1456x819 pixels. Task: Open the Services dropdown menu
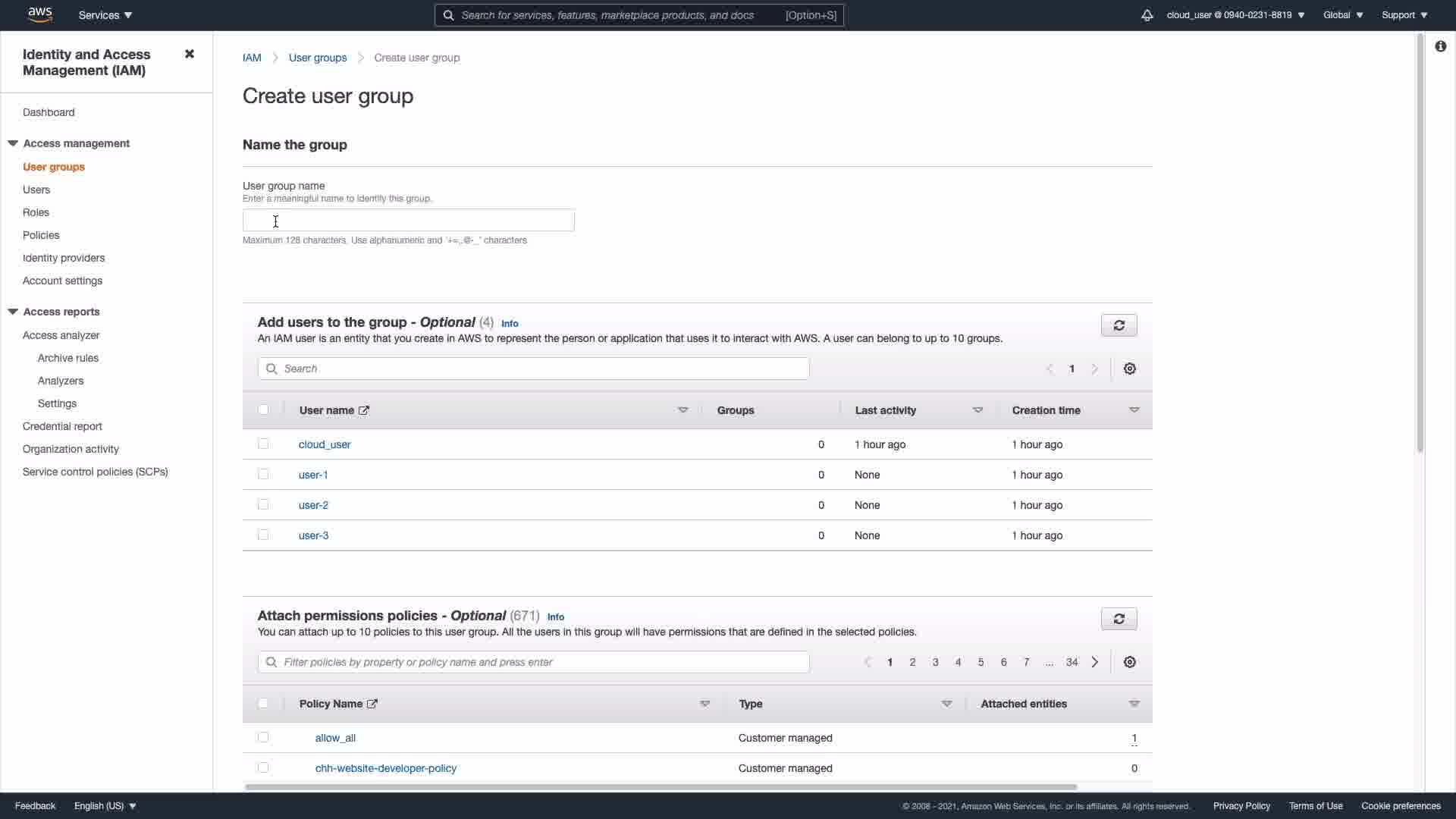click(x=105, y=15)
